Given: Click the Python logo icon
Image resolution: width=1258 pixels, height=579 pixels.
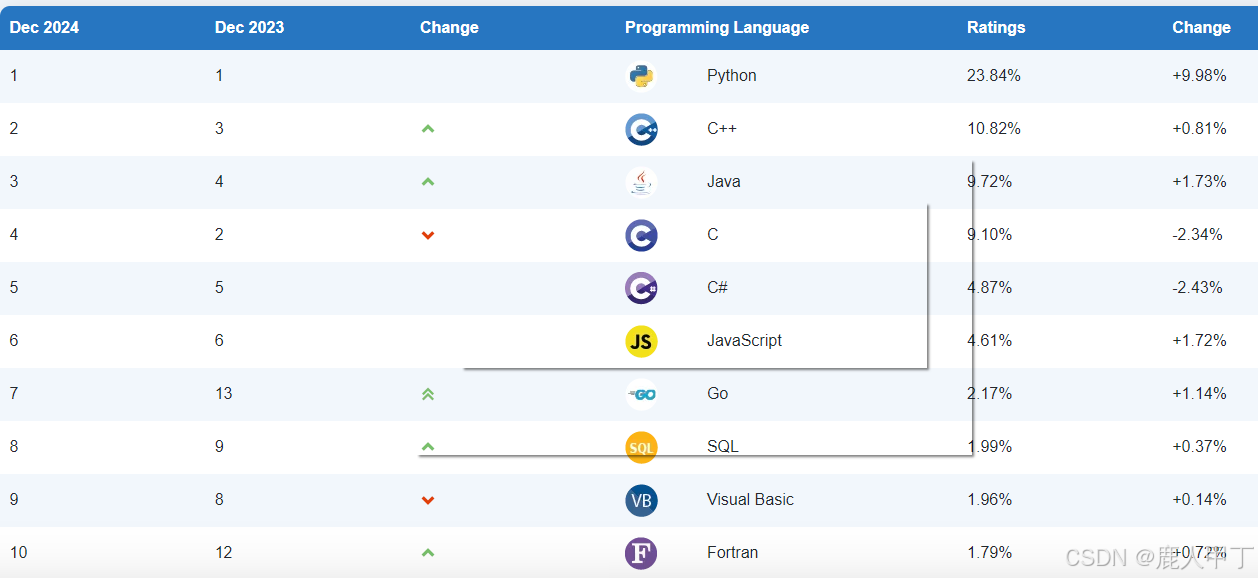Looking at the screenshot, I should click(641, 75).
